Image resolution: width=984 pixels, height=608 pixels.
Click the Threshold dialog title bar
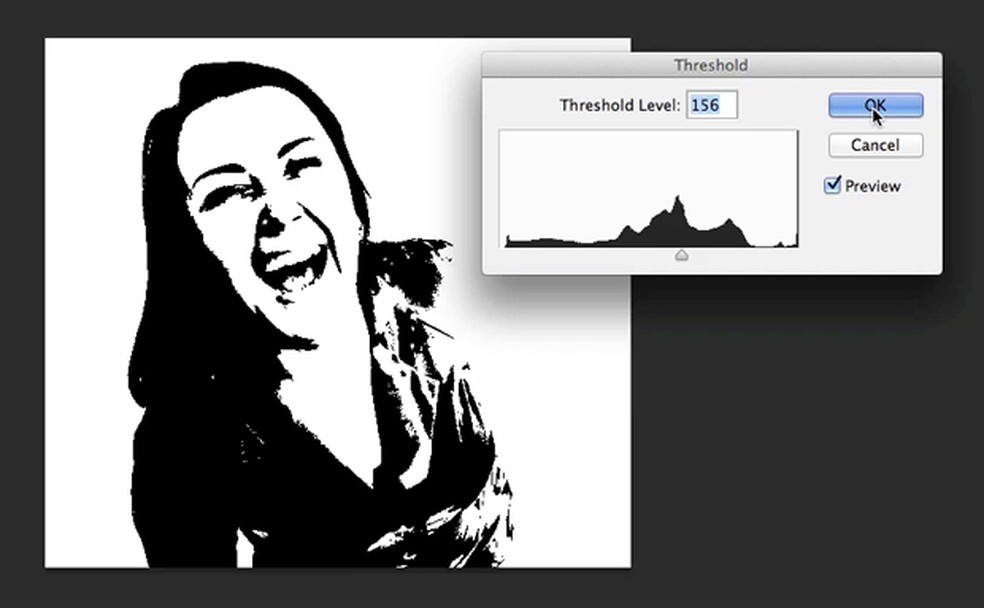[x=712, y=65]
